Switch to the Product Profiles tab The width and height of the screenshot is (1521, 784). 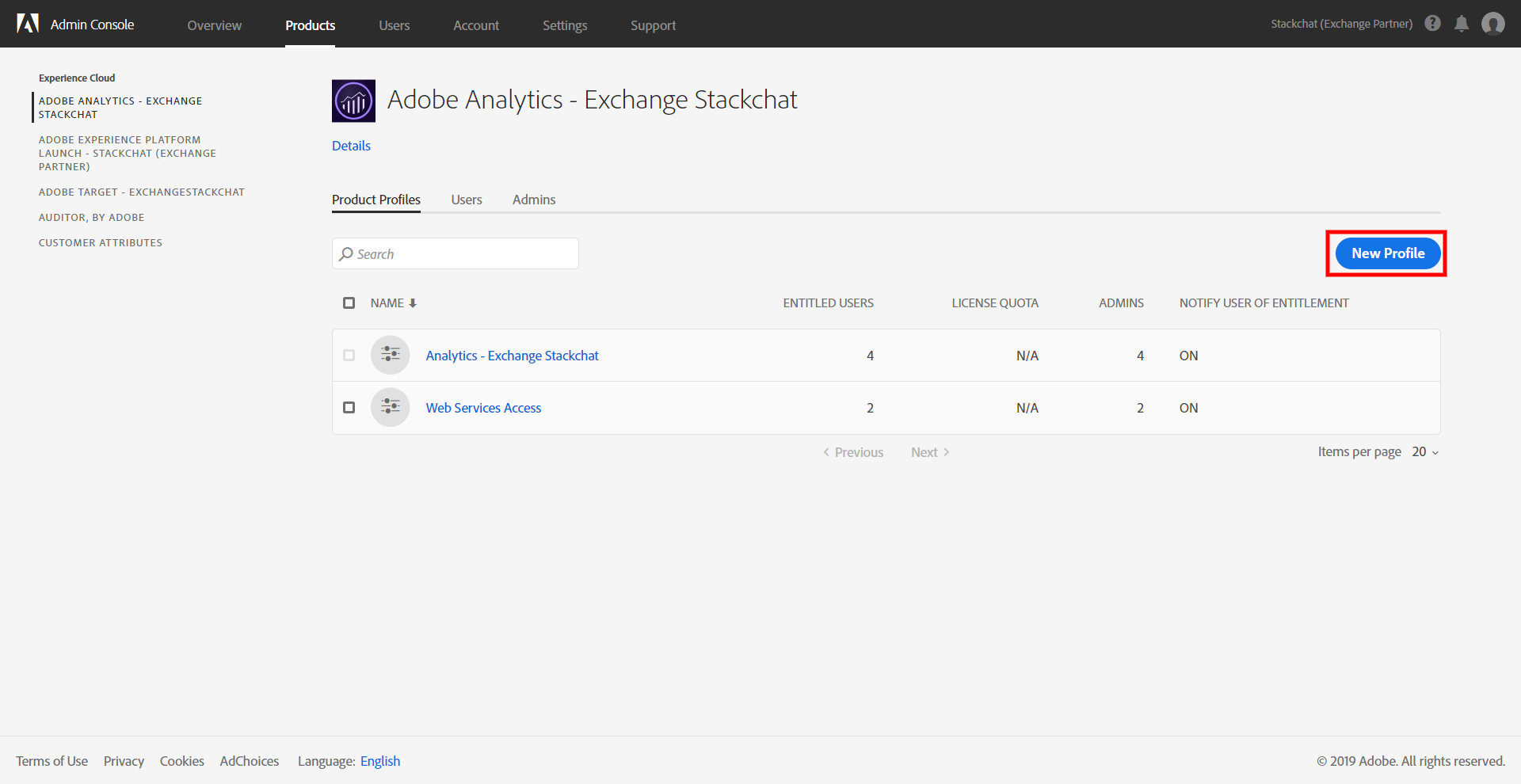coord(376,200)
